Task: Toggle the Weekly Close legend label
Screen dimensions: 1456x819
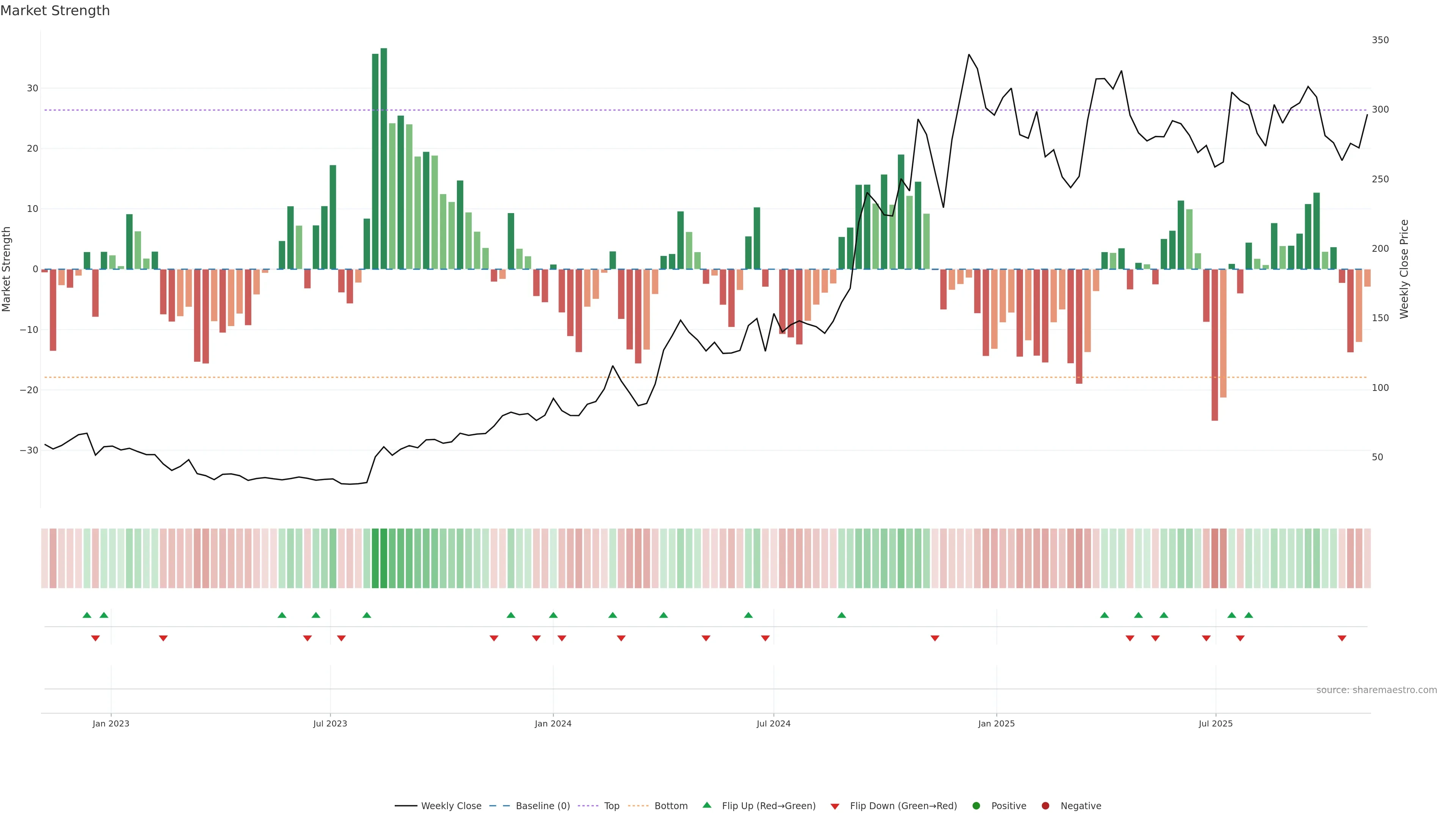Action: pos(451,806)
